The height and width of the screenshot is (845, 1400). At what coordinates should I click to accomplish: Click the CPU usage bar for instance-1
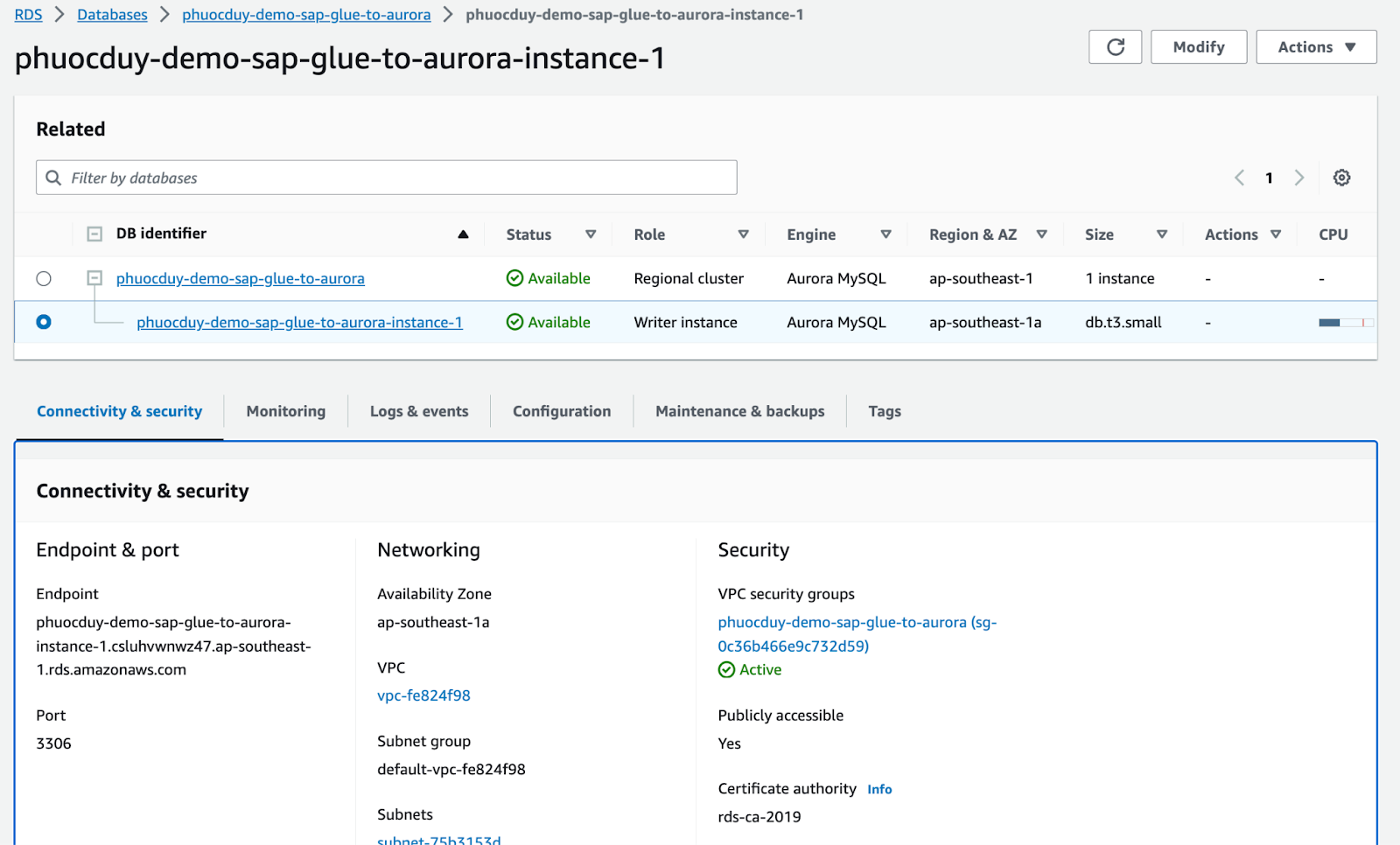tap(1346, 323)
